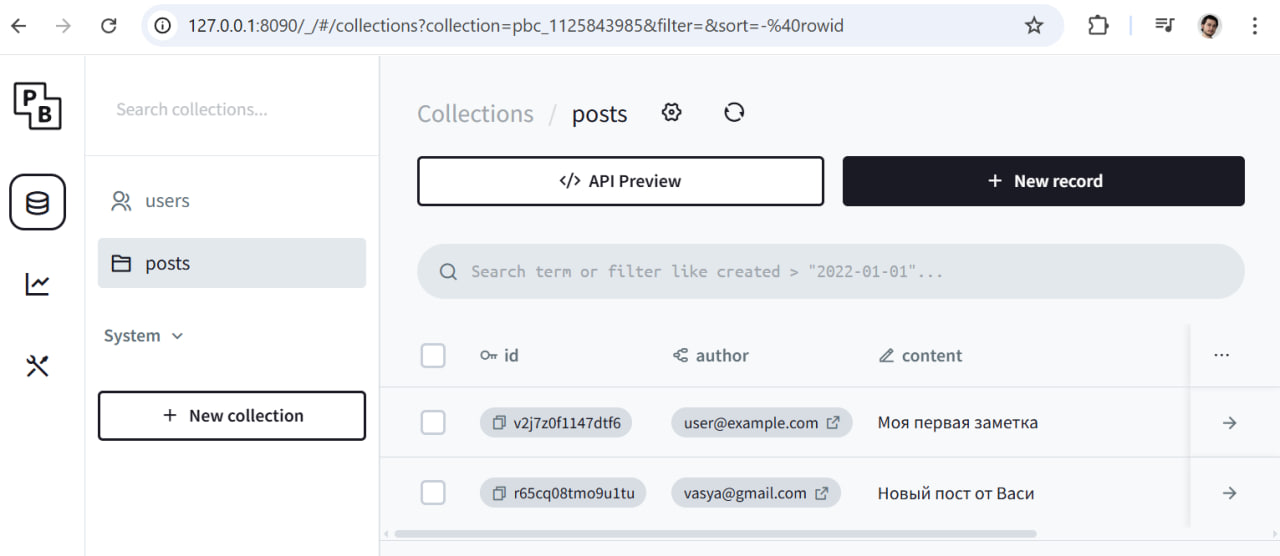
Task: Toggle the select-all checkbox in table header
Action: pyautogui.click(x=433, y=355)
